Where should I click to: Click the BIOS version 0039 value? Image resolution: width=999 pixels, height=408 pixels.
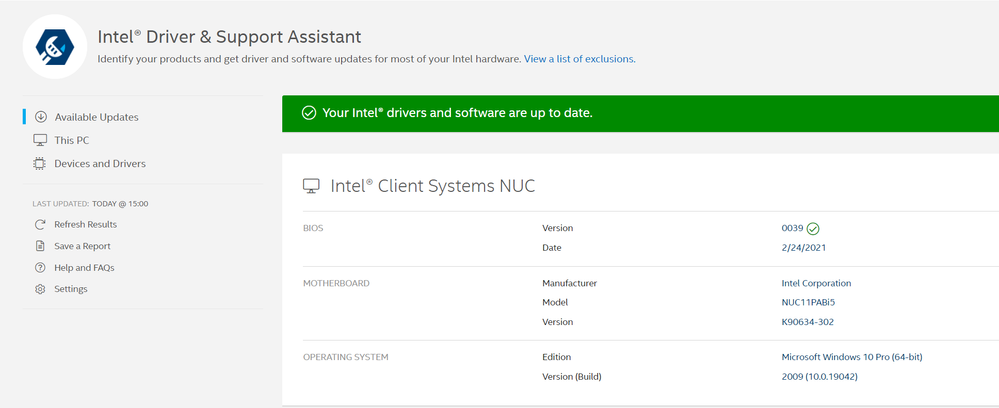click(x=793, y=228)
